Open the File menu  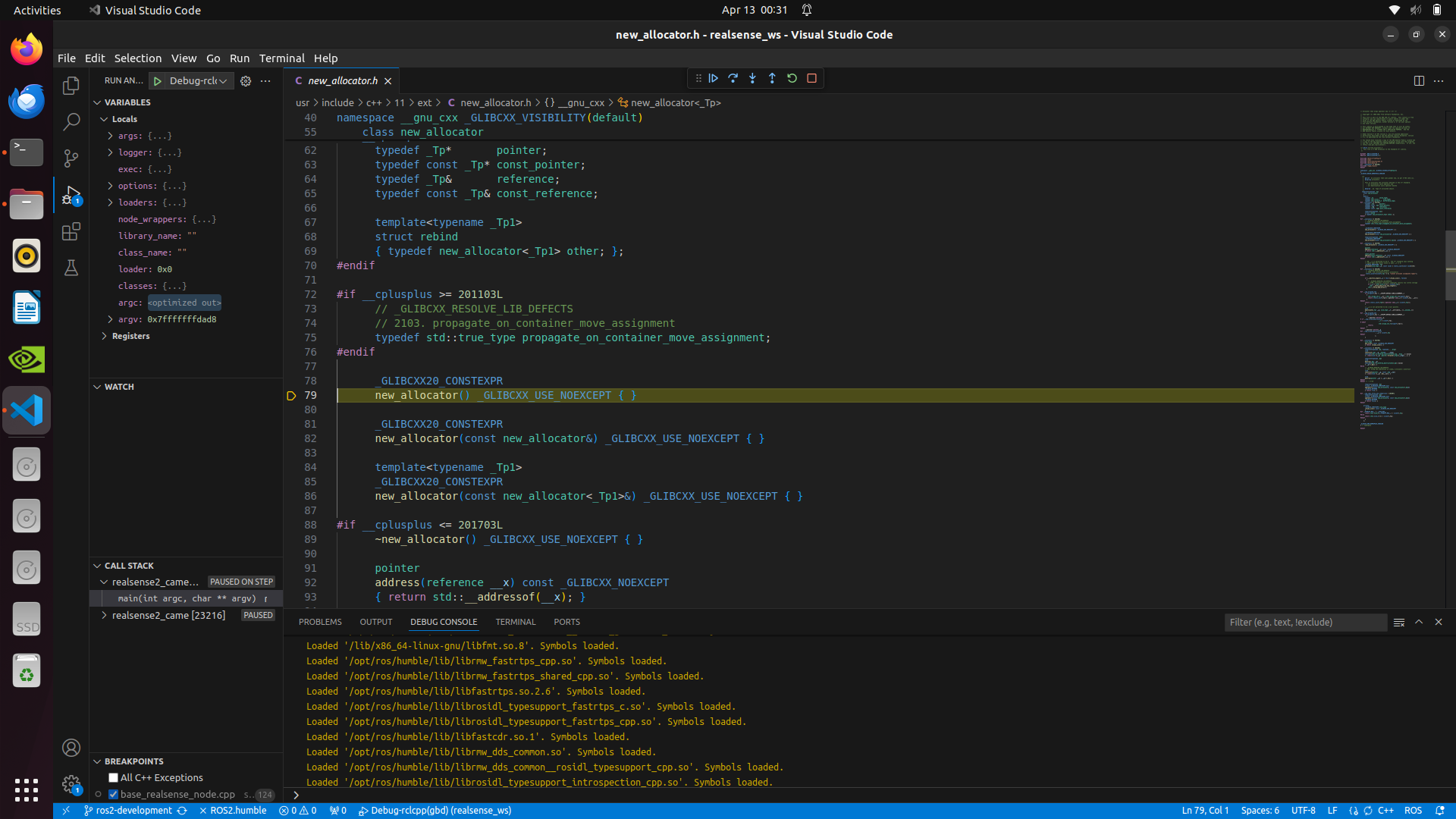[67, 58]
